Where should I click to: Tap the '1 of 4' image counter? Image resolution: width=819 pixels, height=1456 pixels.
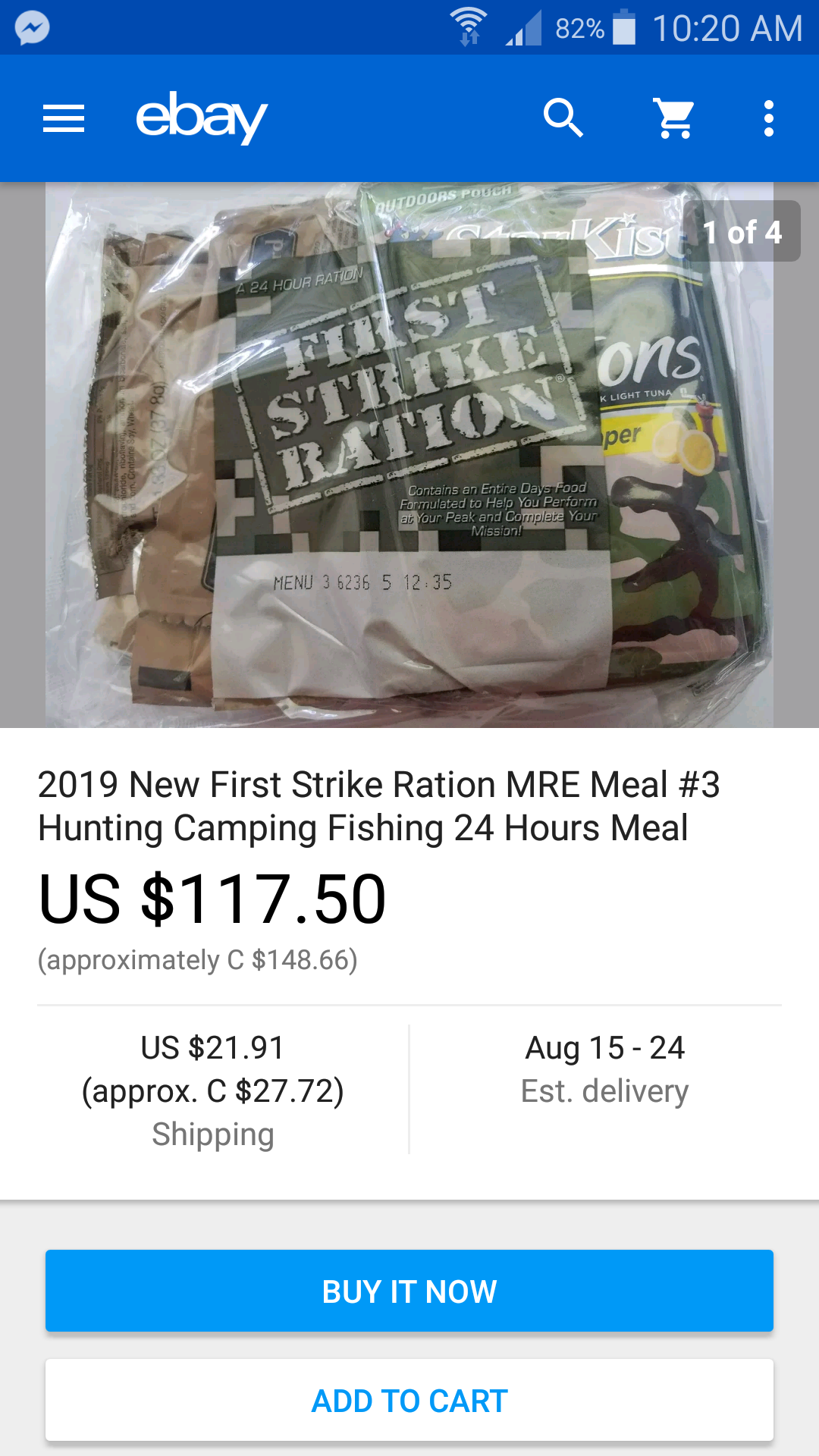(742, 232)
